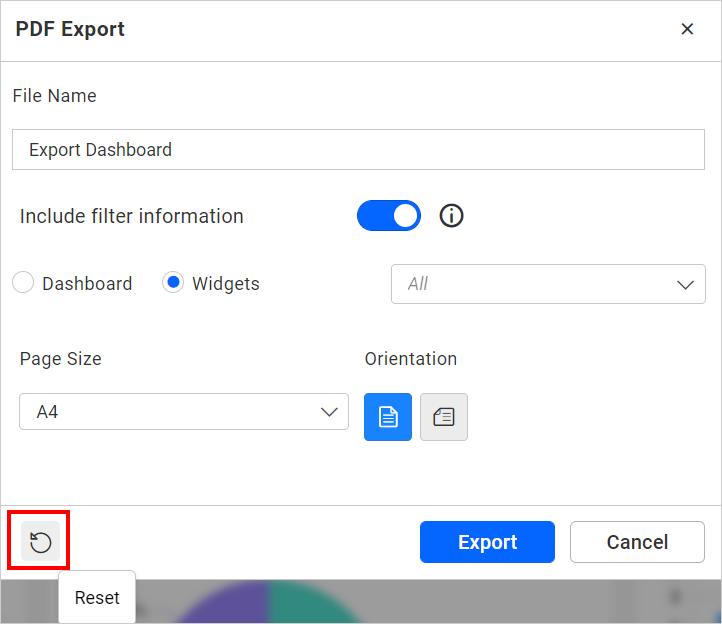Click the Cancel button
722x624 pixels.
[x=637, y=542]
